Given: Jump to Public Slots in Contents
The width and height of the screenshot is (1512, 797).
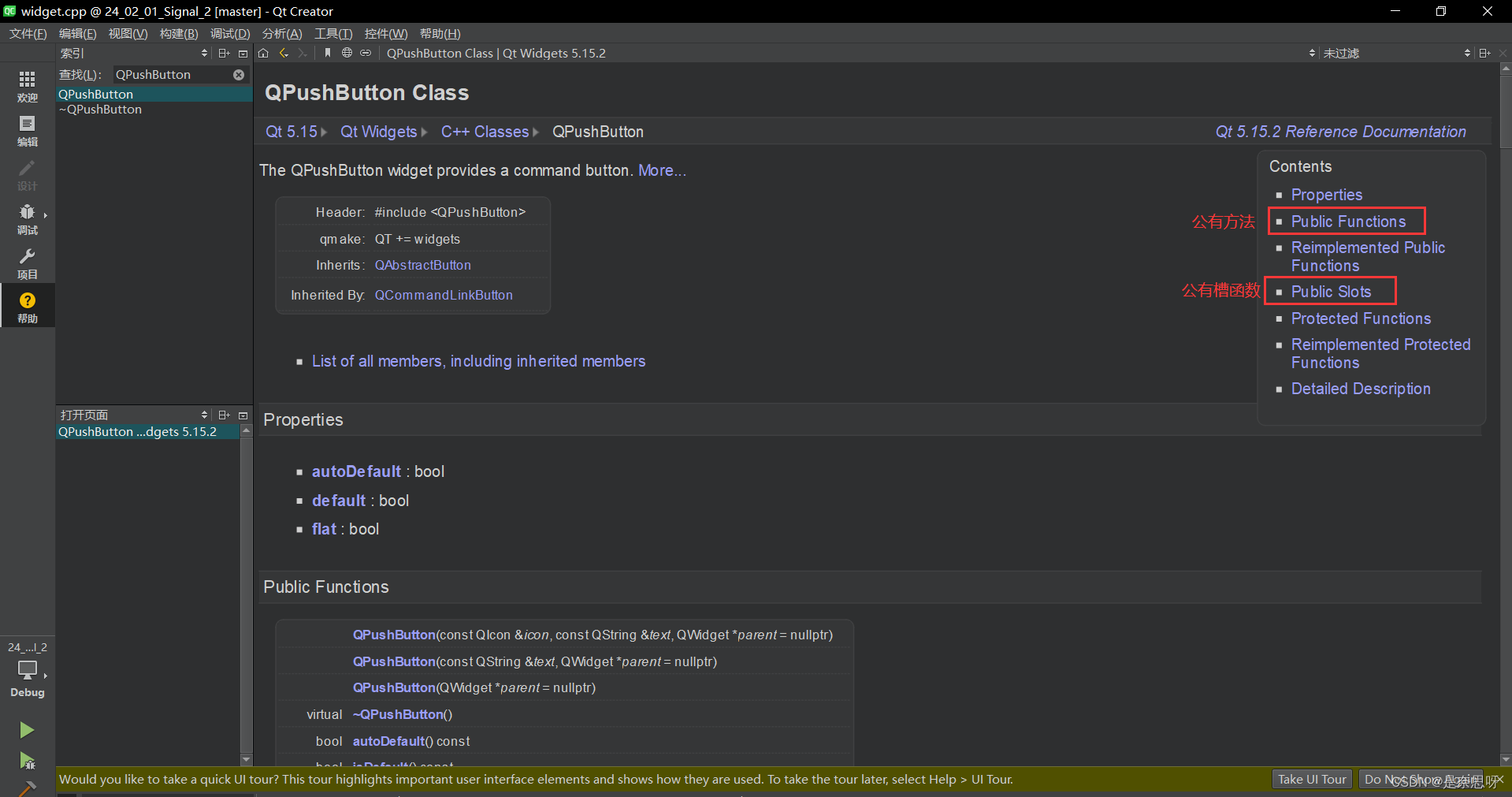Looking at the screenshot, I should [x=1331, y=292].
